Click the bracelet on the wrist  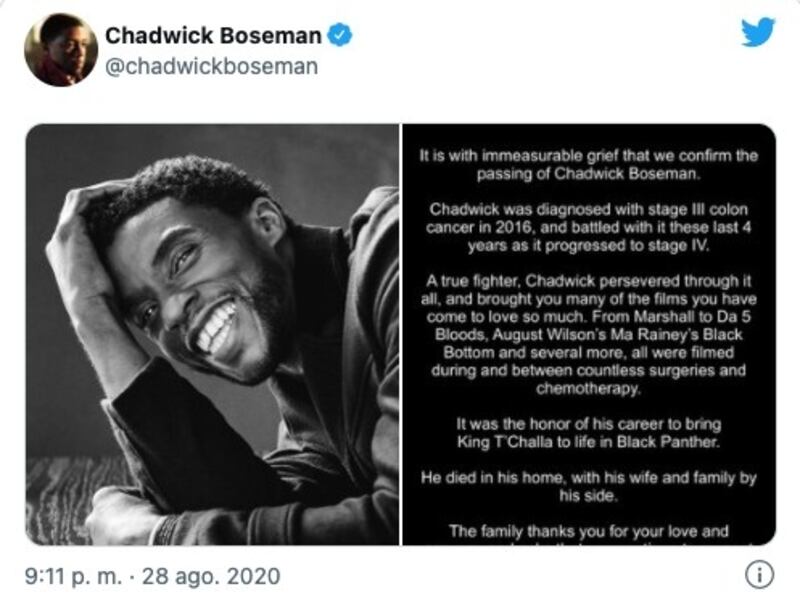(167, 528)
